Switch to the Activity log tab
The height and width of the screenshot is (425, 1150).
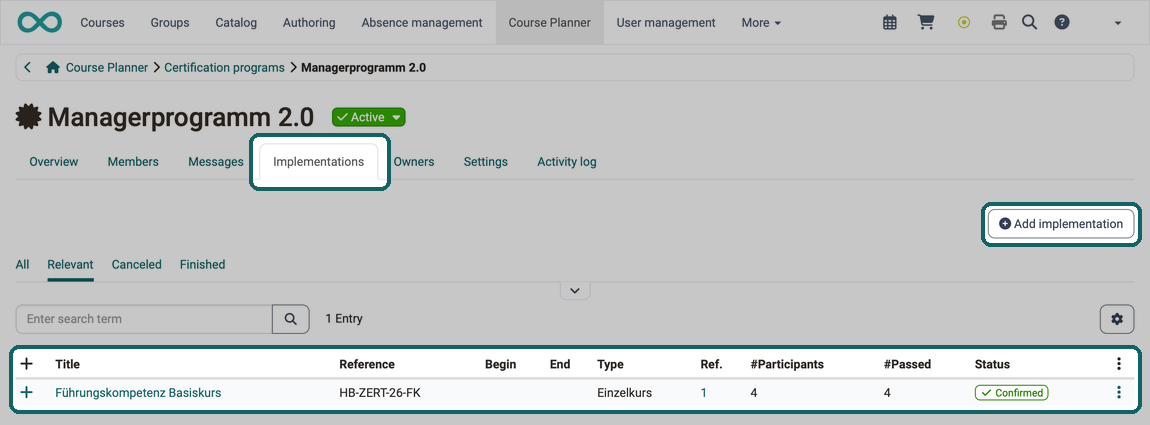[567, 161]
